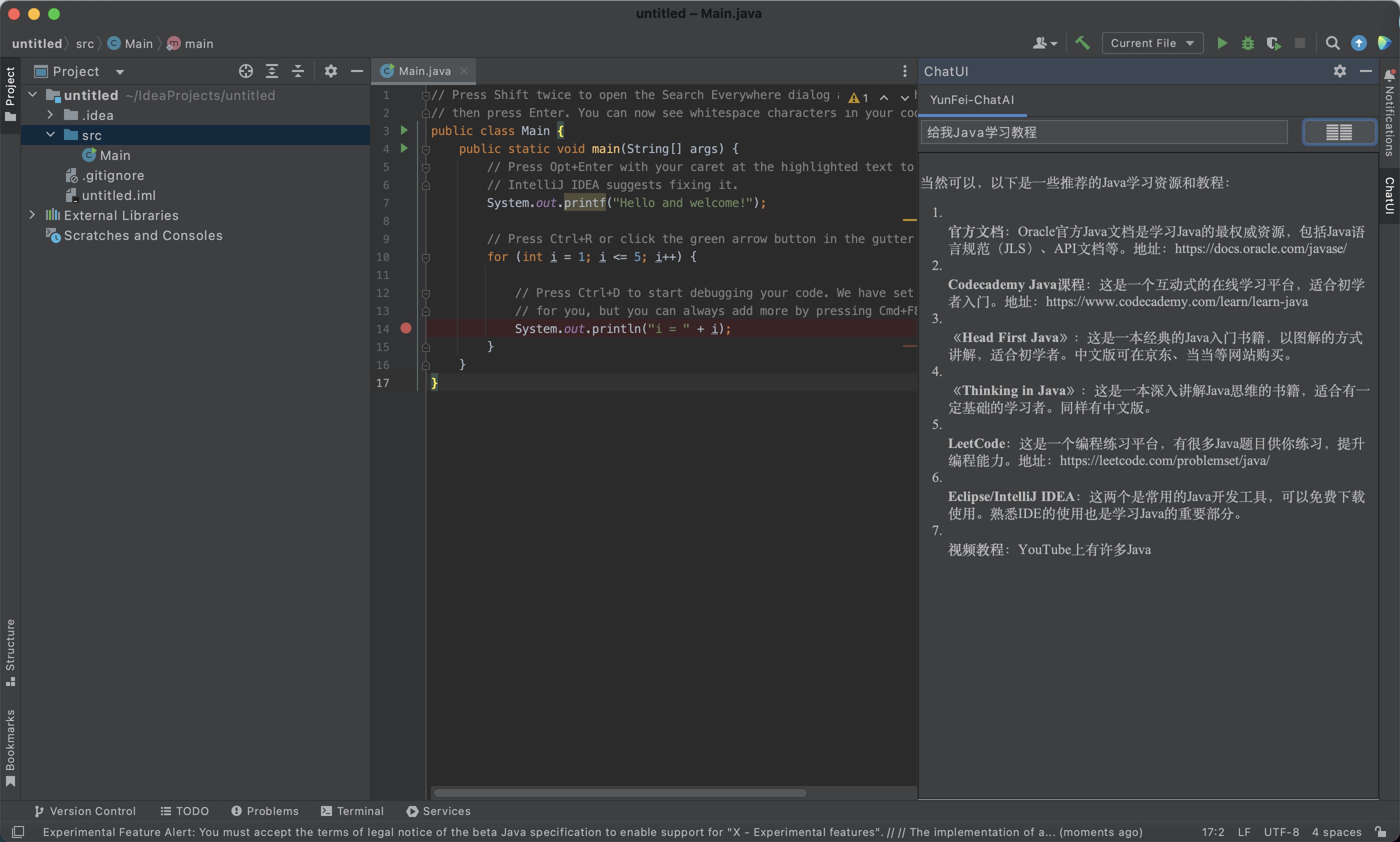The width and height of the screenshot is (1400, 842).
Task: Click the chat input field with Java学习教程
Action: click(1104, 132)
